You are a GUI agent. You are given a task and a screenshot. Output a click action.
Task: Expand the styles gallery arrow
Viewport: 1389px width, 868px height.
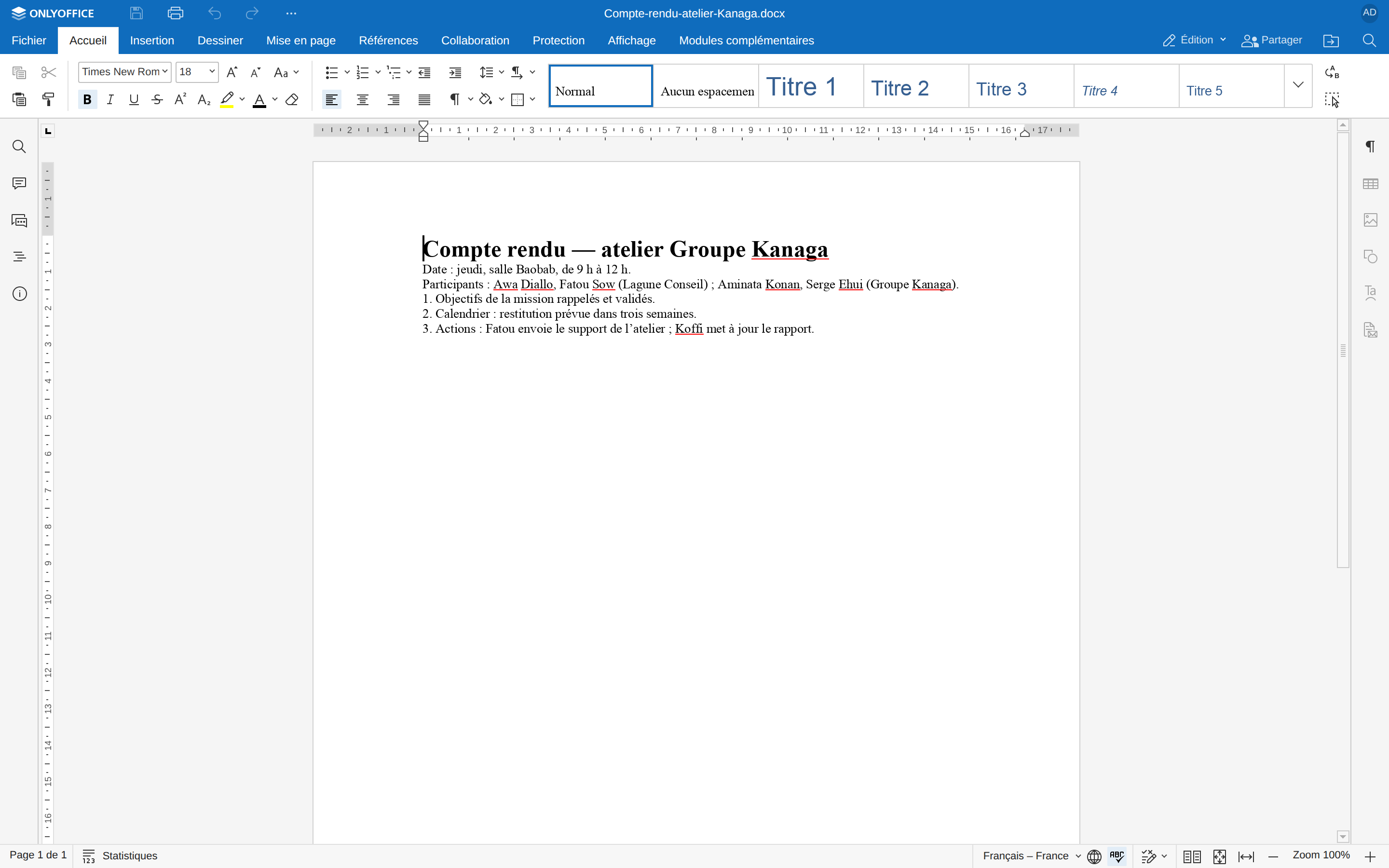point(1298,85)
